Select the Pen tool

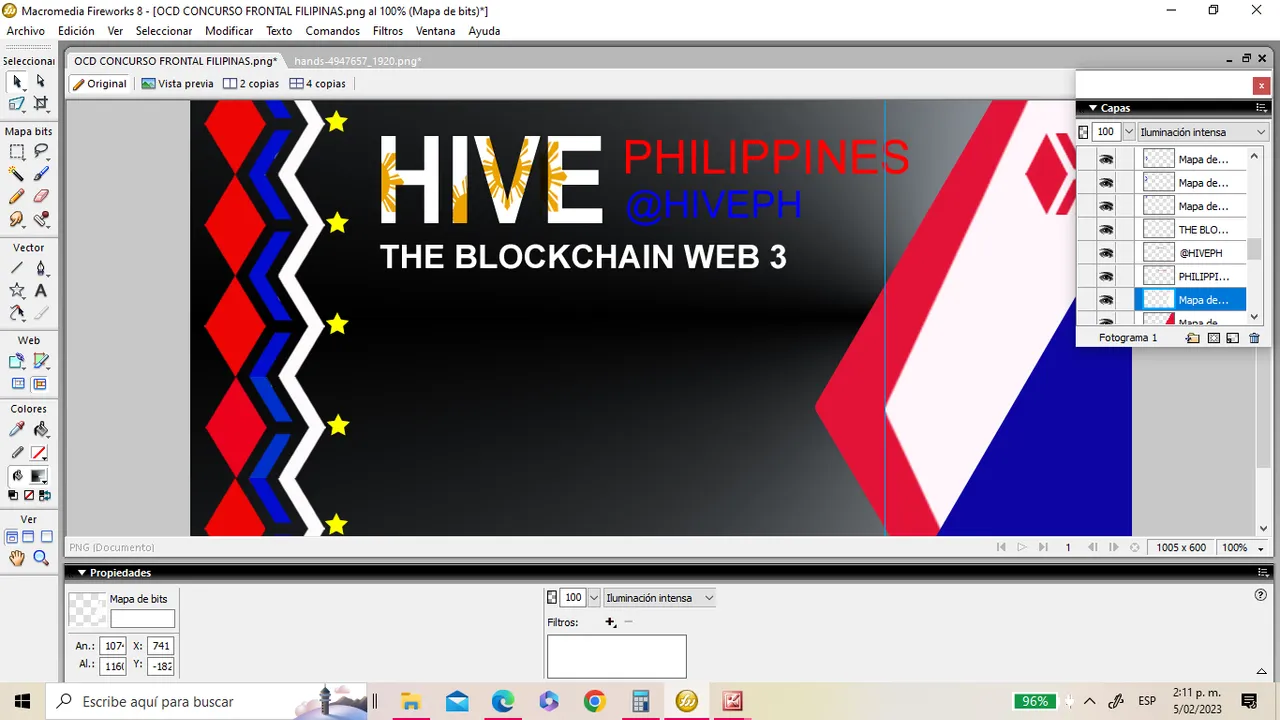[41, 268]
